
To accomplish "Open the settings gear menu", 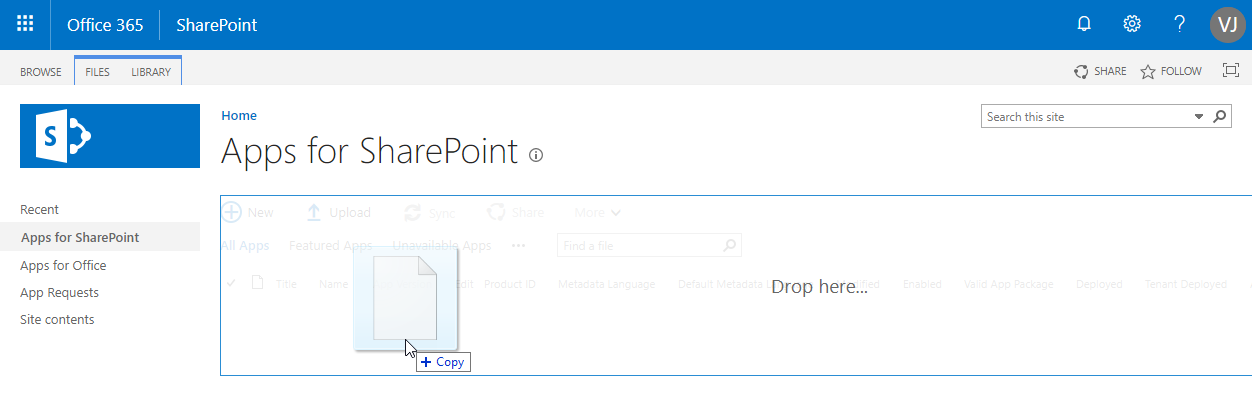I will 1132,24.
